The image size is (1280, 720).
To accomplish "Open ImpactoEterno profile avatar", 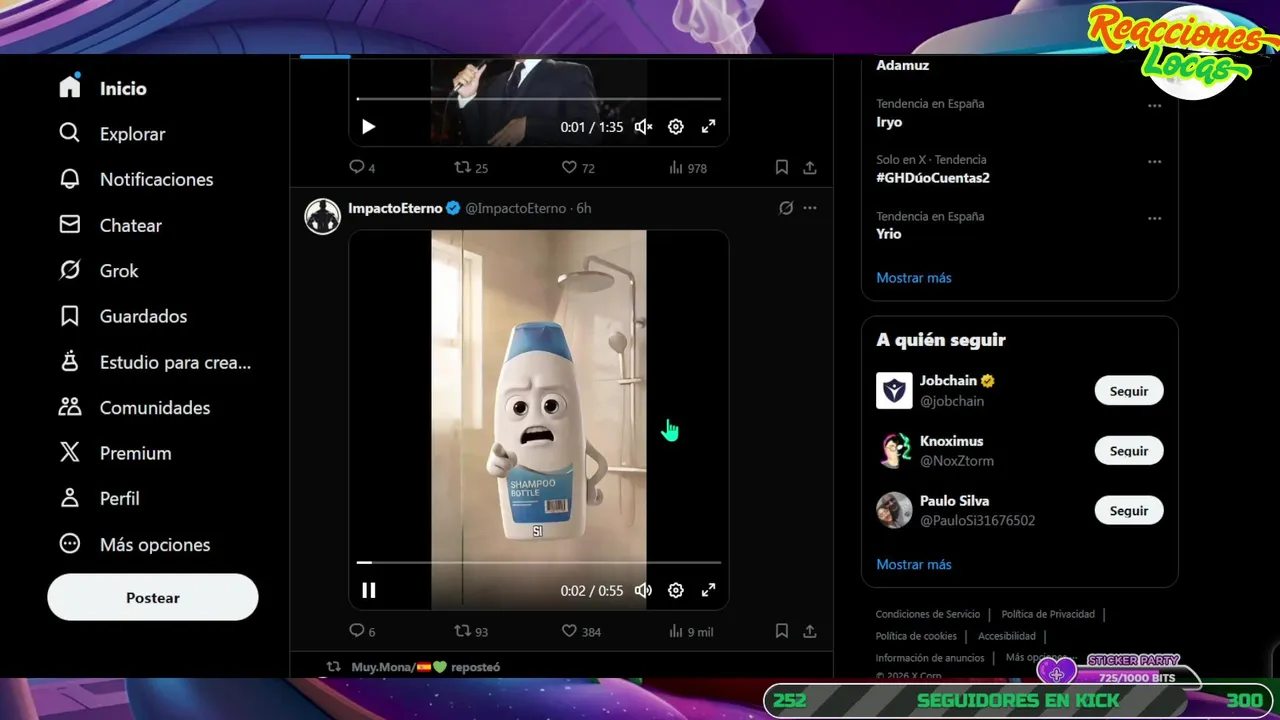I will [322, 216].
